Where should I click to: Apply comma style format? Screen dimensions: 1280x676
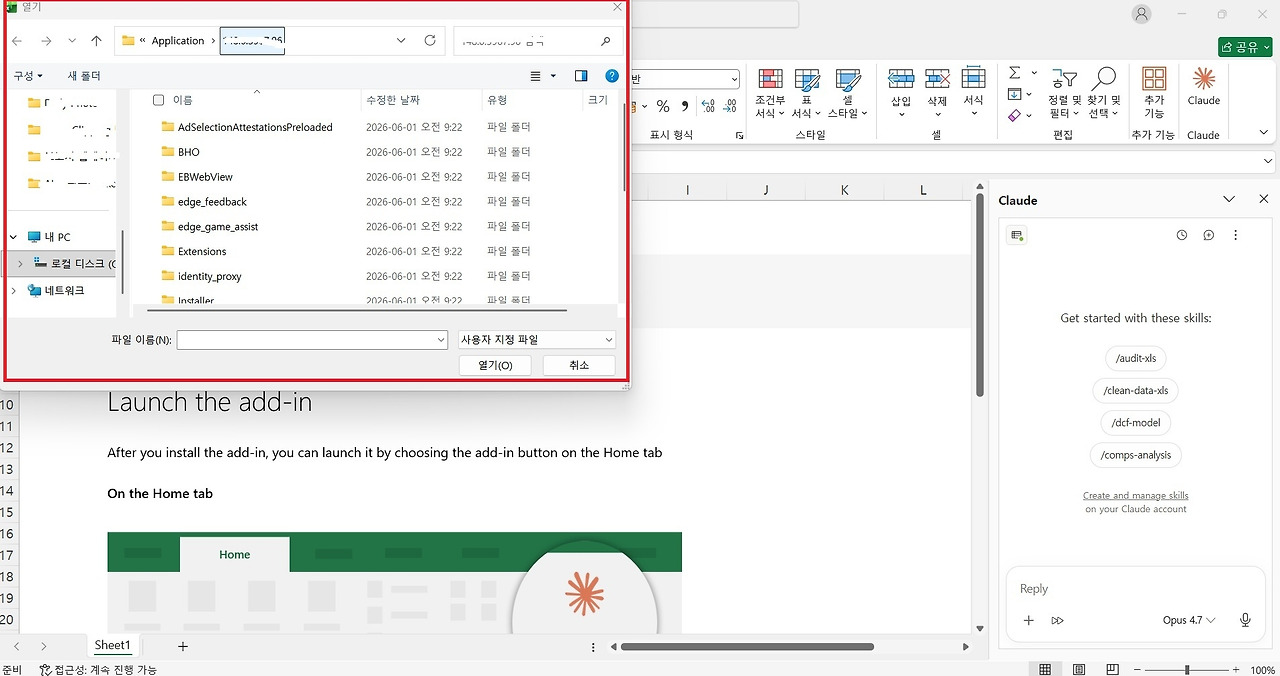[x=685, y=106]
